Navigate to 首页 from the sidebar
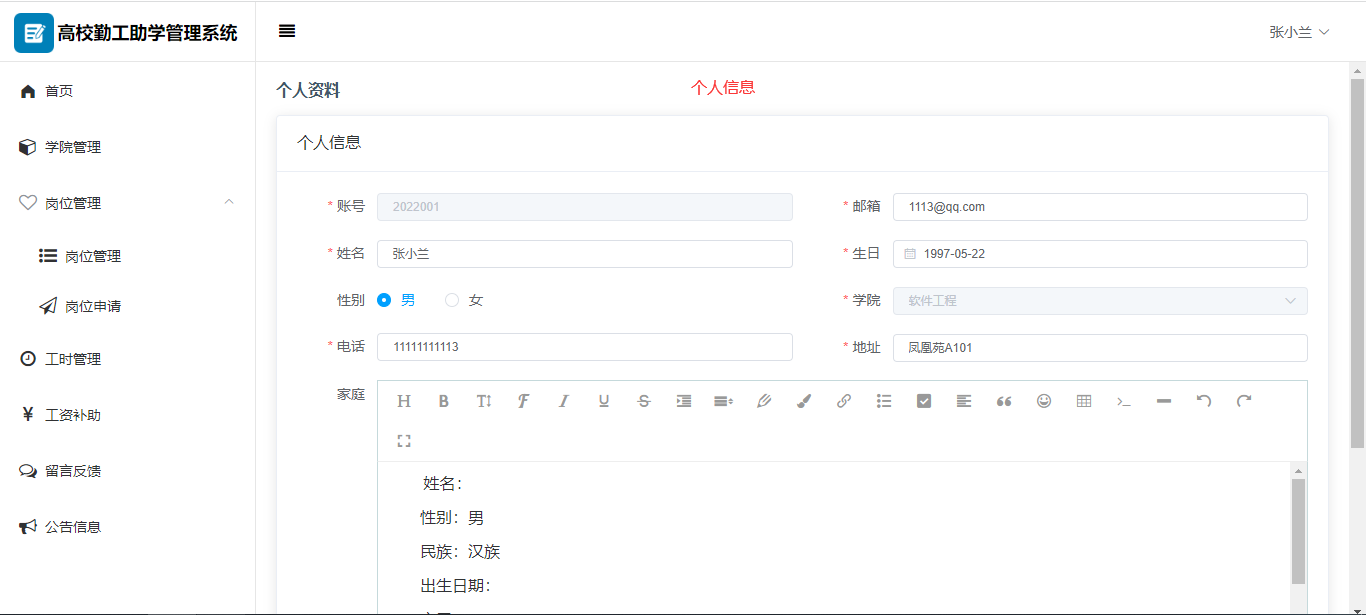1366x615 pixels. coord(59,91)
